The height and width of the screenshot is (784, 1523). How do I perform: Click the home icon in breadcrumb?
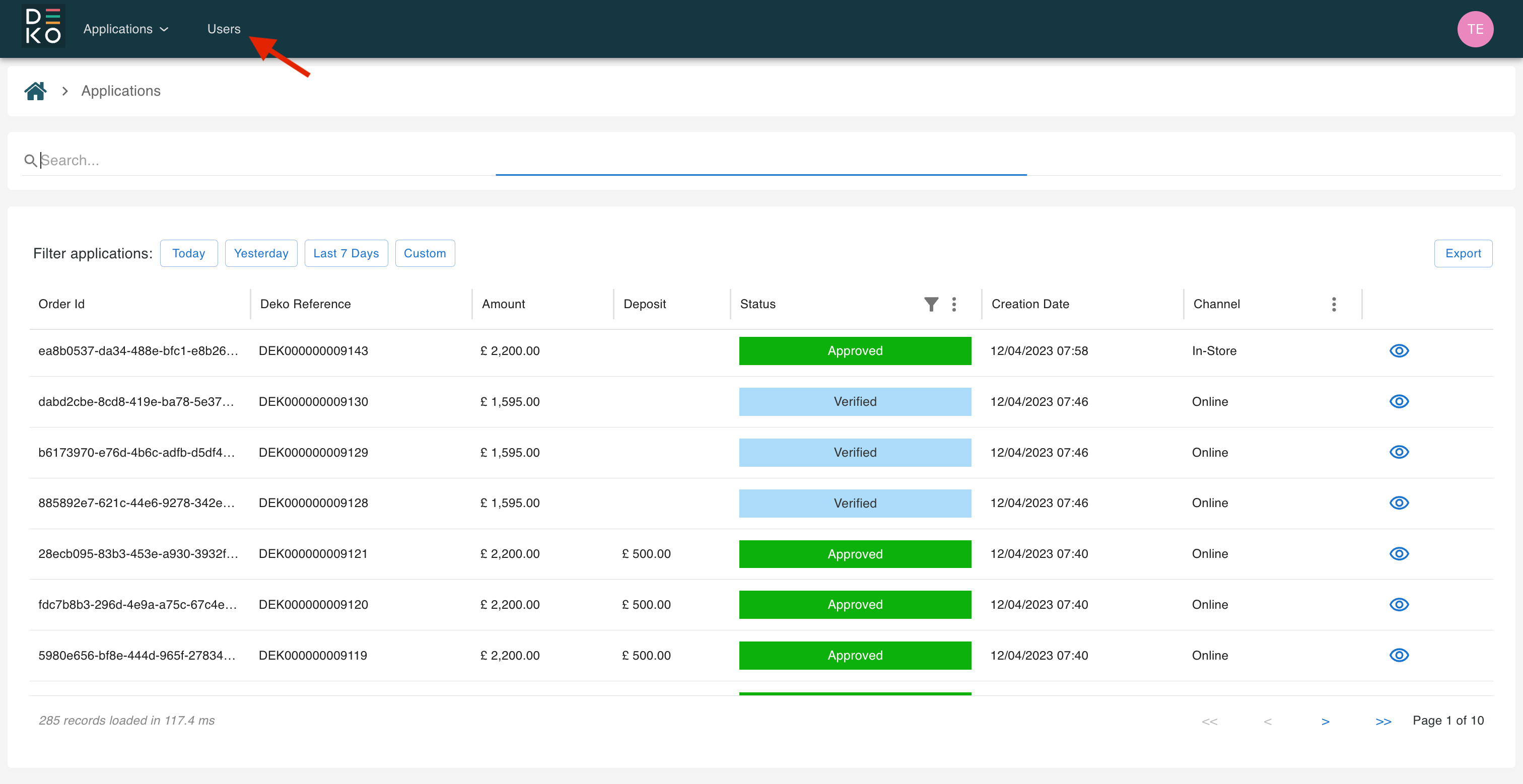[35, 91]
